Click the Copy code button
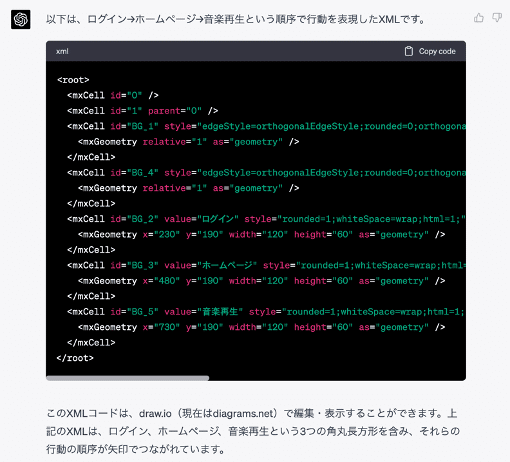 click(x=430, y=51)
